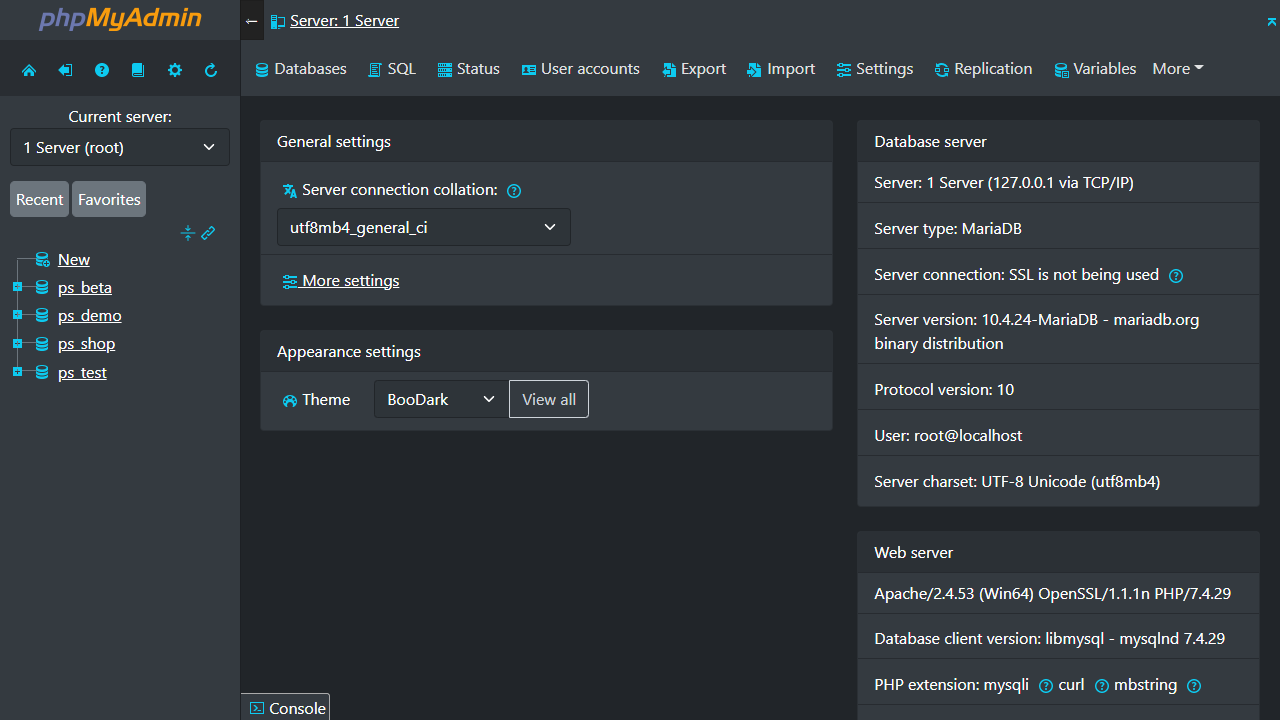Open the Export menu item
1280x720 pixels.
point(693,68)
